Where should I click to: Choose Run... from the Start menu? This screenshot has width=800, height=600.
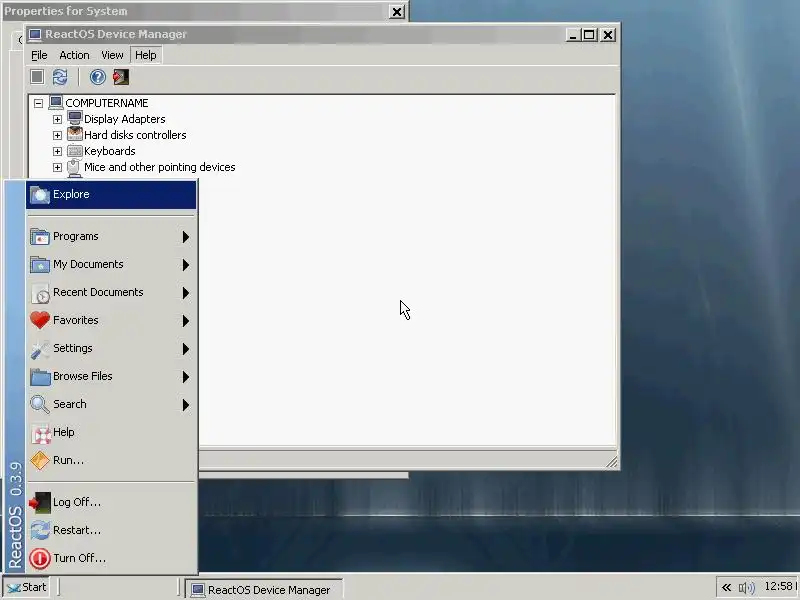pyautogui.click(x=111, y=461)
